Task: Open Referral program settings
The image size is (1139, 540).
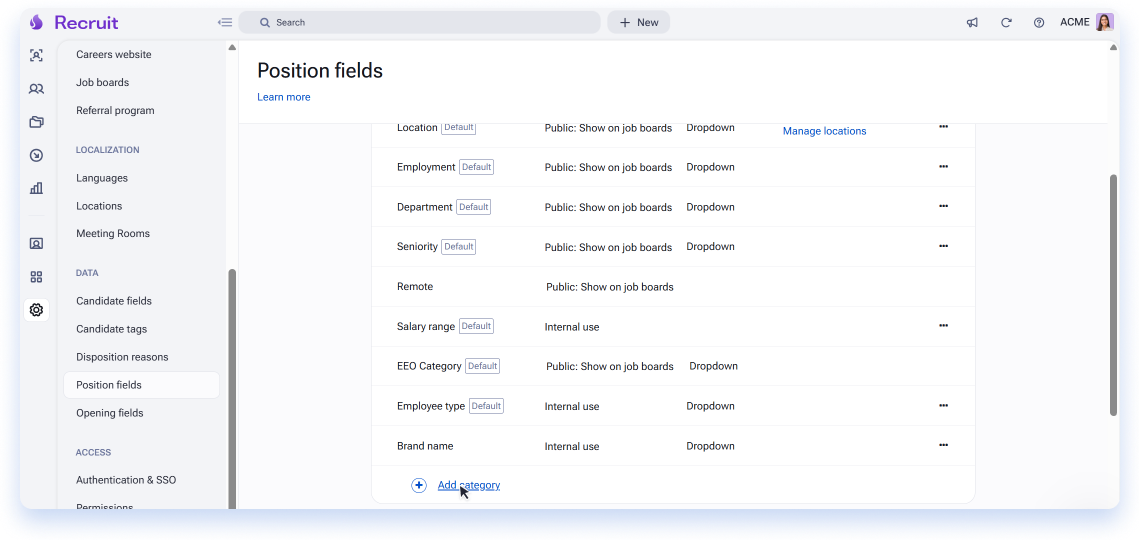Action: (x=115, y=110)
